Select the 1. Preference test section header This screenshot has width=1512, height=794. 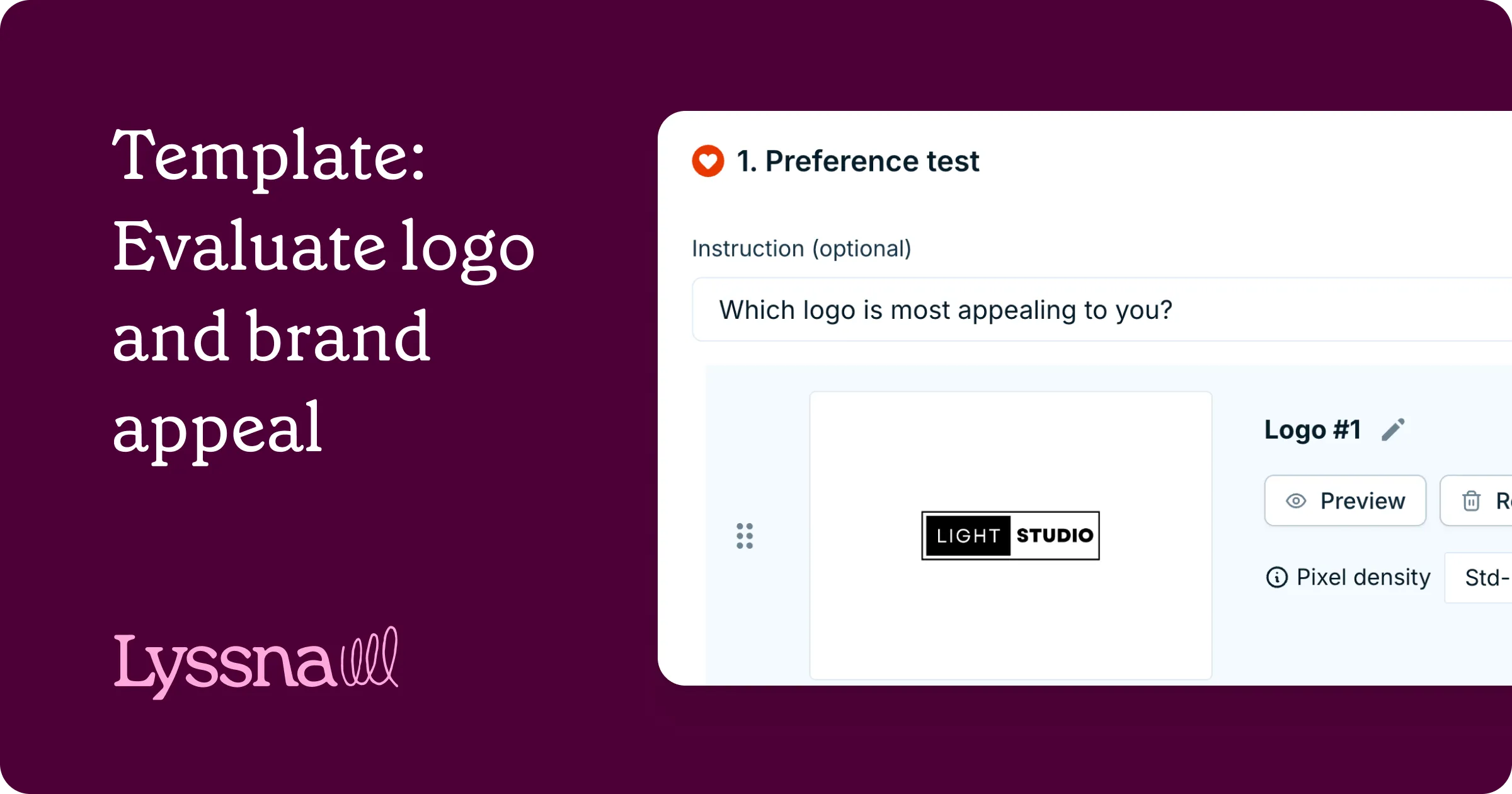pyautogui.click(x=857, y=162)
